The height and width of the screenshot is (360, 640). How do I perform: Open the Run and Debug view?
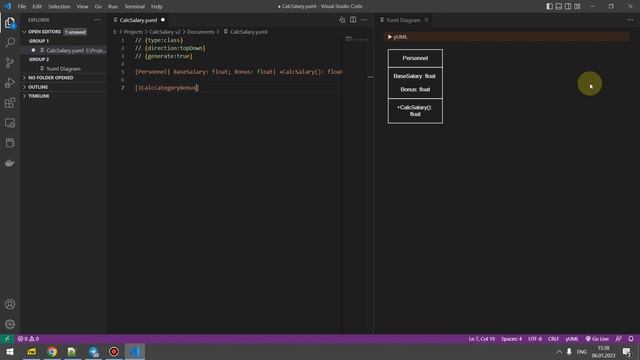point(10,82)
